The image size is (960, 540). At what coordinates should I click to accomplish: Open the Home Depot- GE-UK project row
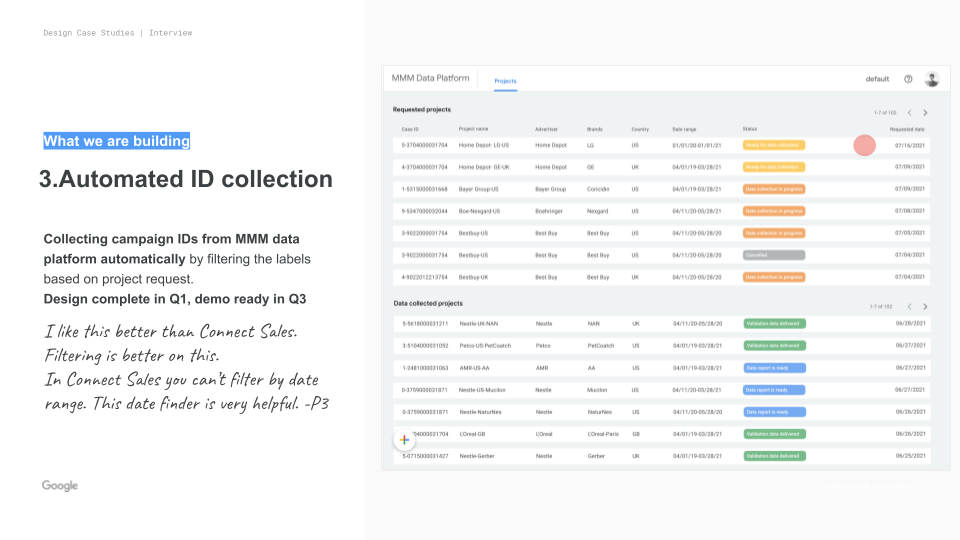click(661, 167)
